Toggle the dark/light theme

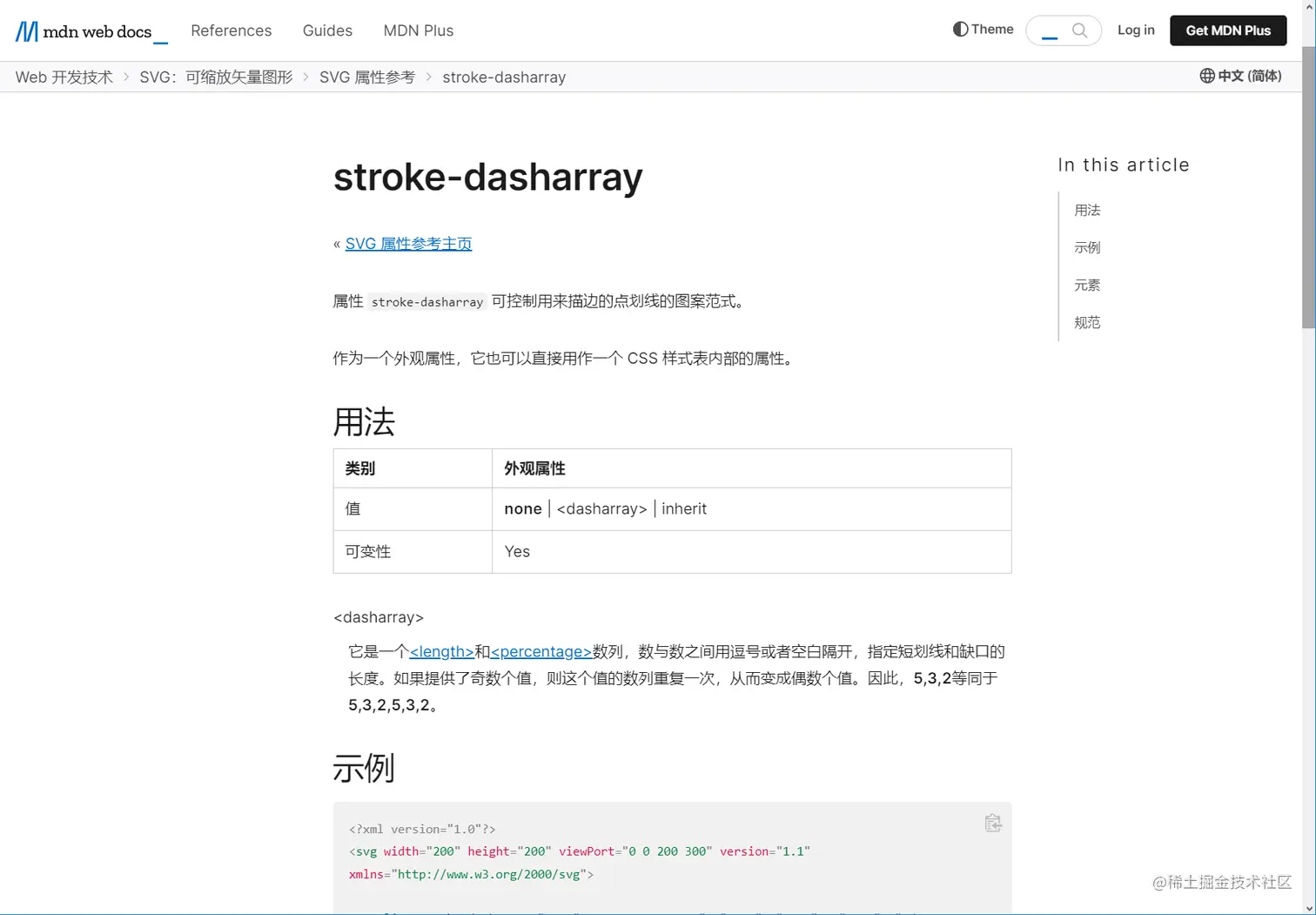(983, 29)
